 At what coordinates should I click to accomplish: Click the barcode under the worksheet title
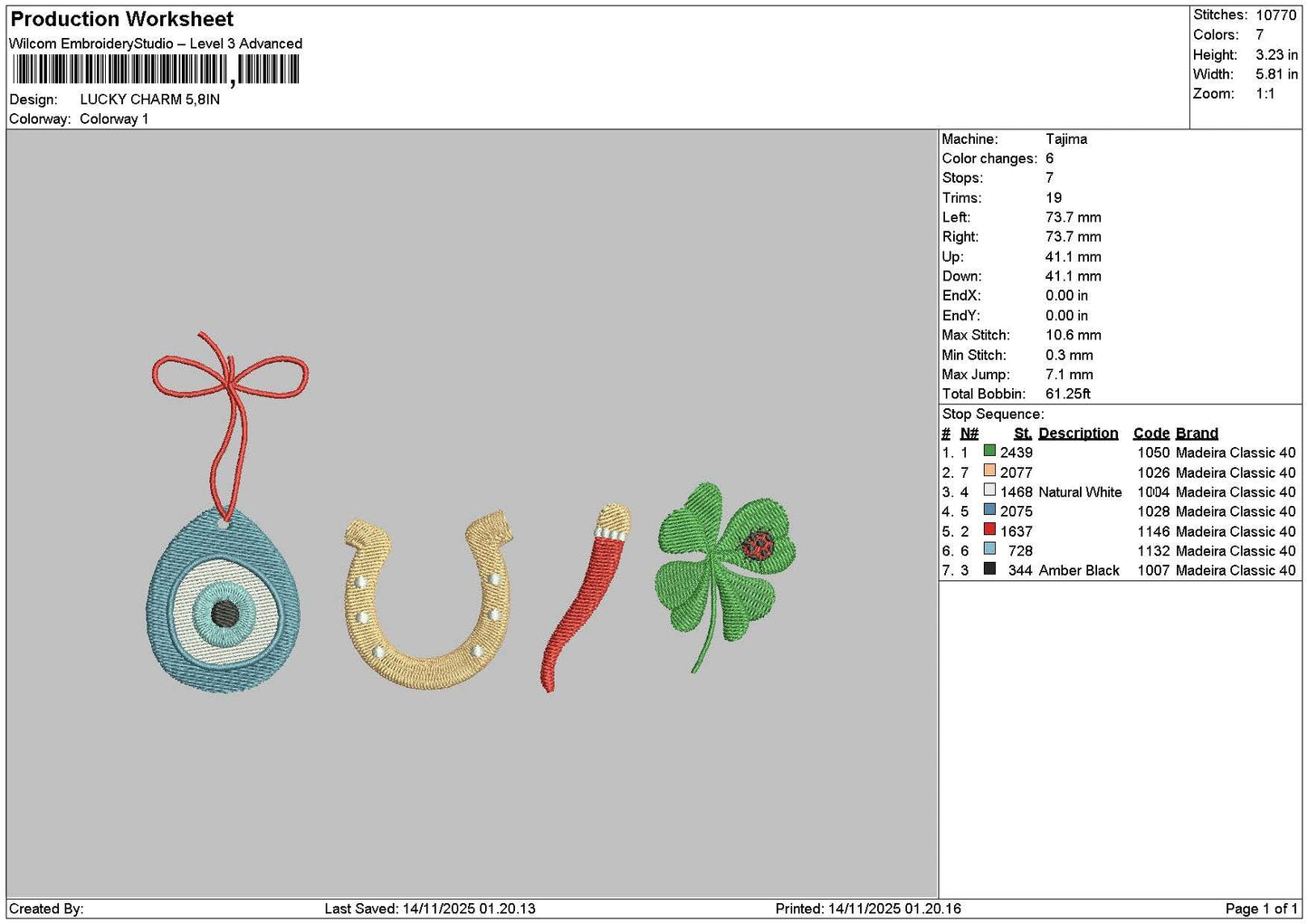coord(155,70)
